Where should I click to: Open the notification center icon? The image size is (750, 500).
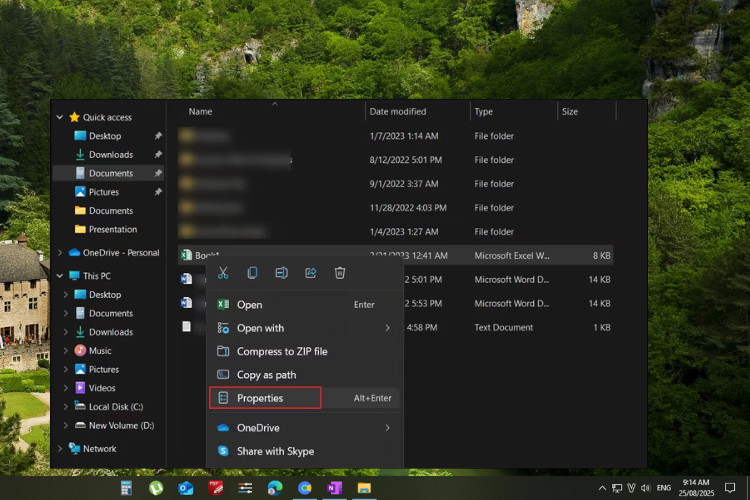[730, 488]
